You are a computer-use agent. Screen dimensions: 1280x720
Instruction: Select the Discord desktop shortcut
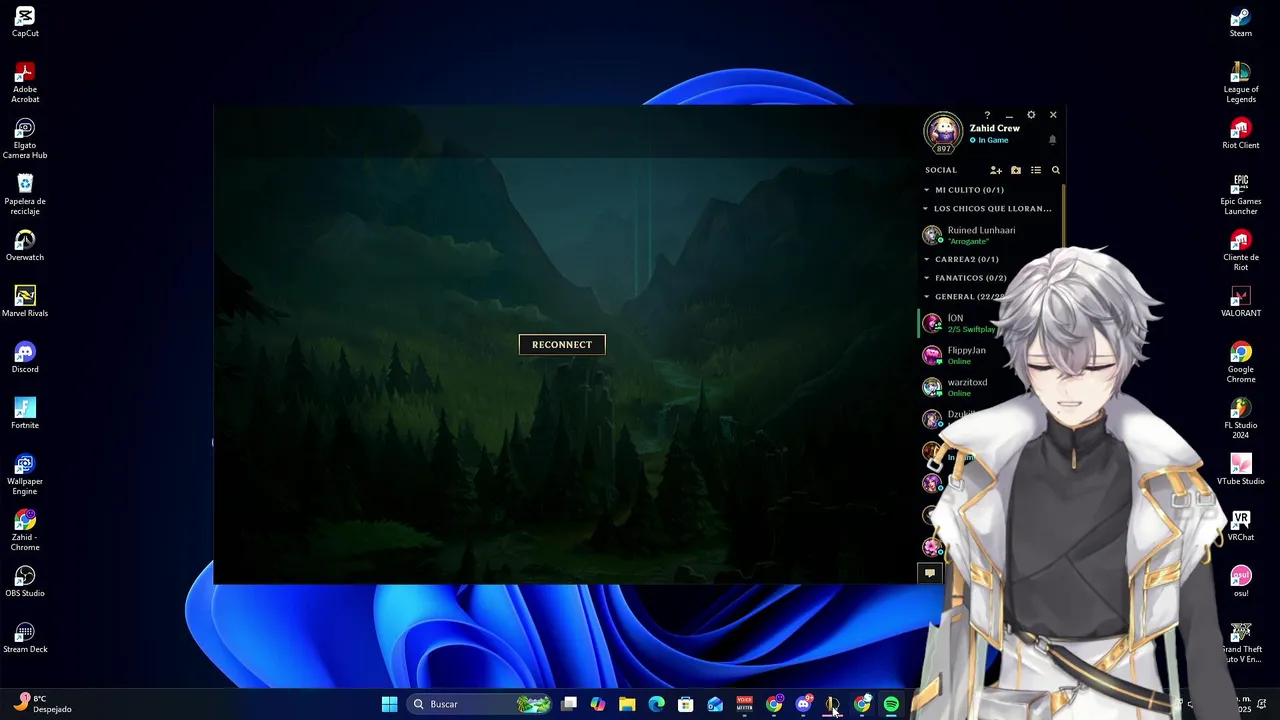tap(25, 358)
